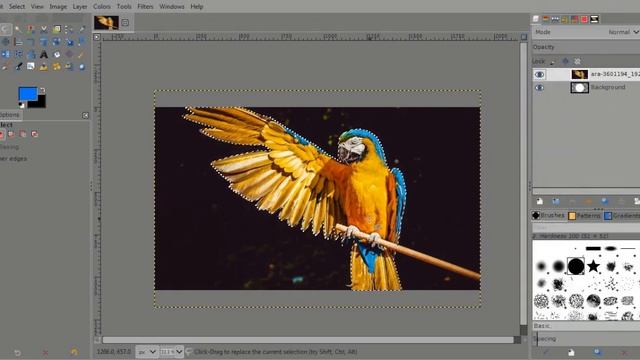Hide the Background layer eye icon

(x=539, y=87)
